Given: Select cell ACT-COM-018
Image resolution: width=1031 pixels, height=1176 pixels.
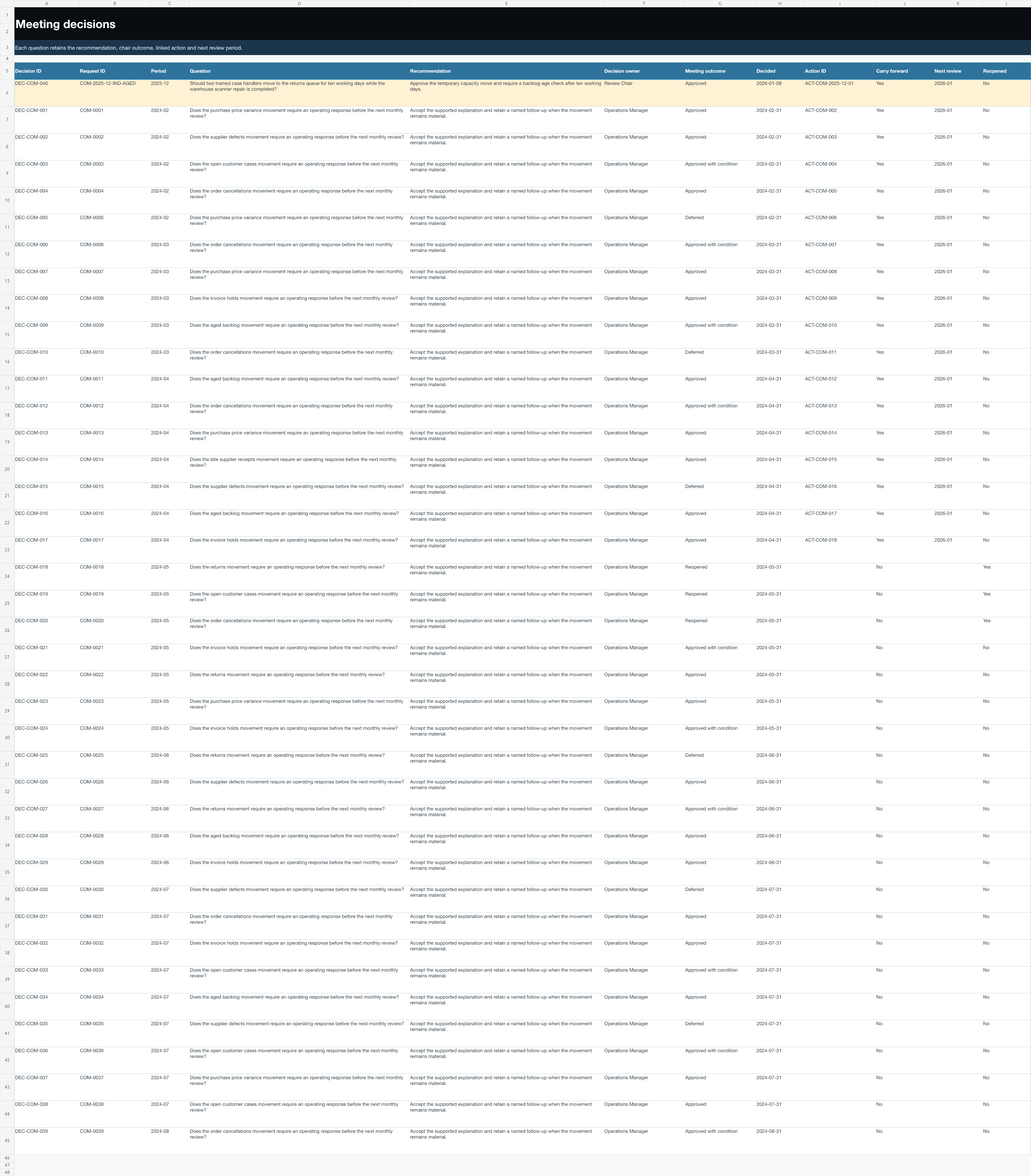Looking at the screenshot, I should (x=840, y=549).
